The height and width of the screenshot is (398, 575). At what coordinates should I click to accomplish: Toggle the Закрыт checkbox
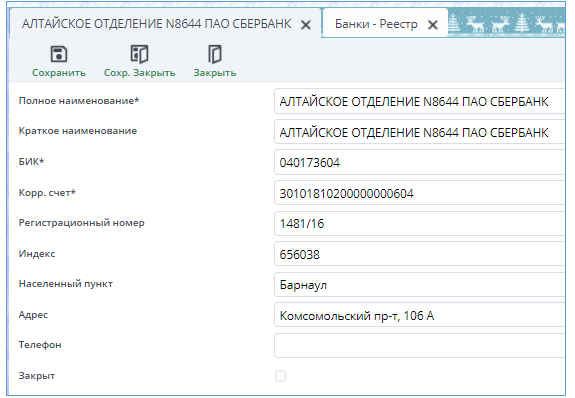pos(281,376)
